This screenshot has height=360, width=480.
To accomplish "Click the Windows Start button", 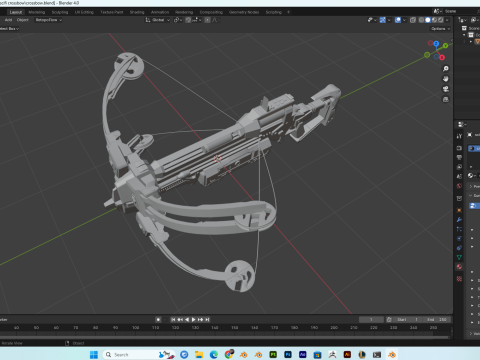I will 94,354.
